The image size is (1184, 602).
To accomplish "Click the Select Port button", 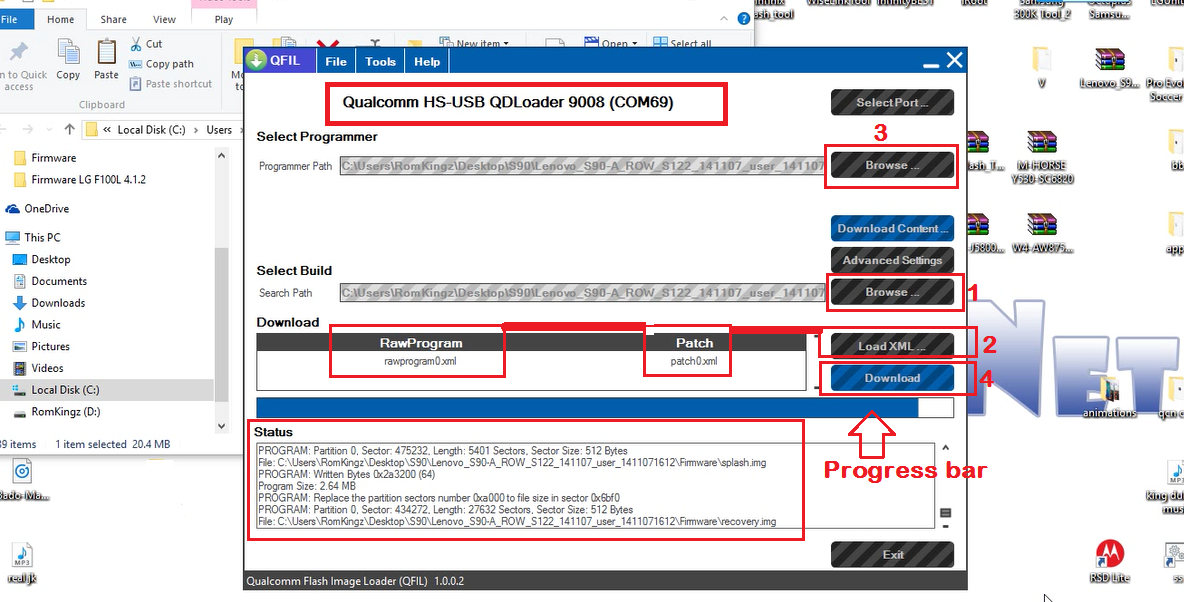I will tap(893, 103).
